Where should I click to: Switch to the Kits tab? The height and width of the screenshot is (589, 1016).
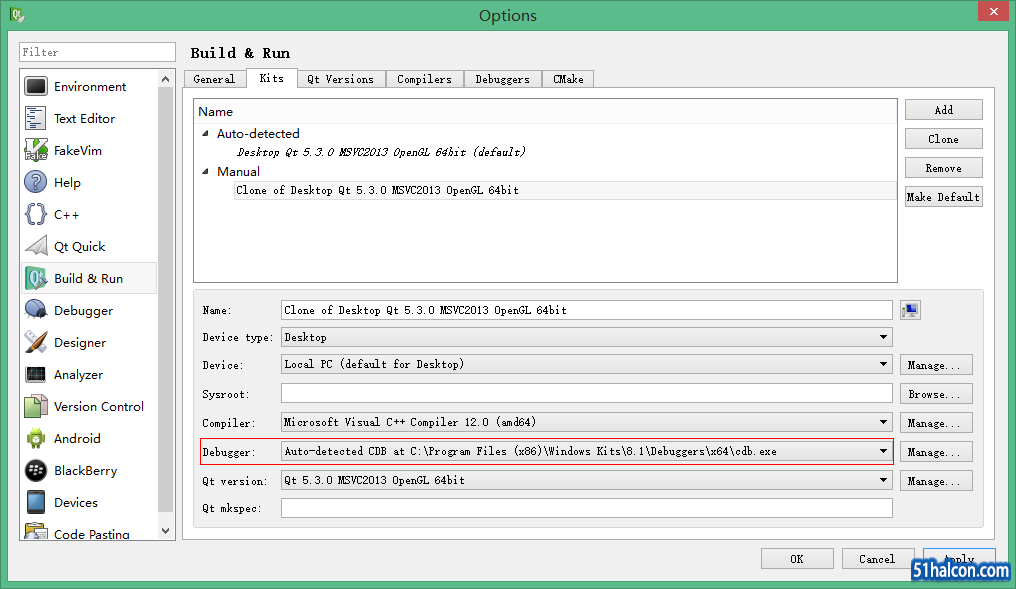coord(271,78)
